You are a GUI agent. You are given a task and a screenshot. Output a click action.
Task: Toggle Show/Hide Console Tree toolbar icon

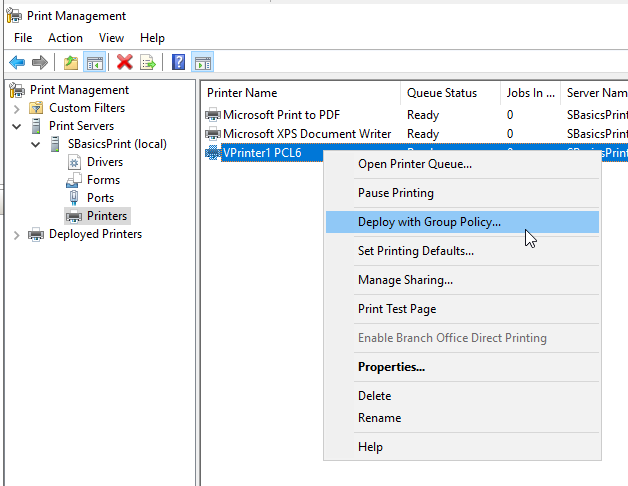tap(95, 62)
